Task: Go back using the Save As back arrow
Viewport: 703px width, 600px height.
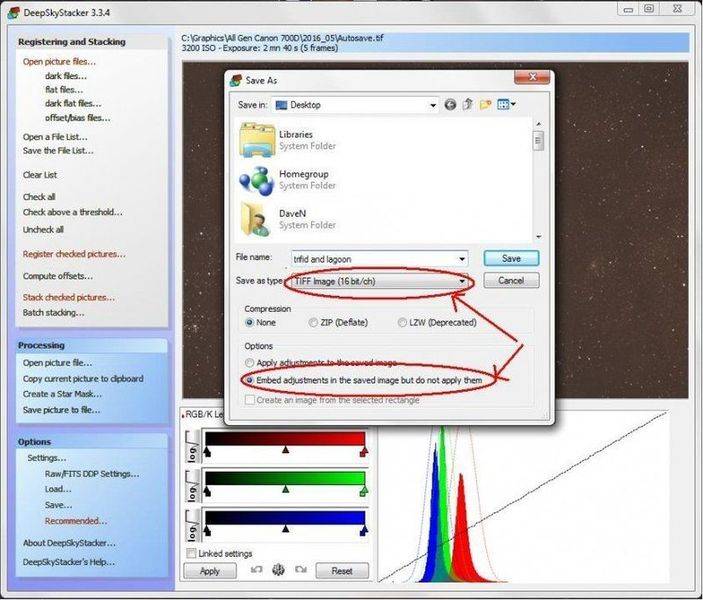Action: (451, 104)
